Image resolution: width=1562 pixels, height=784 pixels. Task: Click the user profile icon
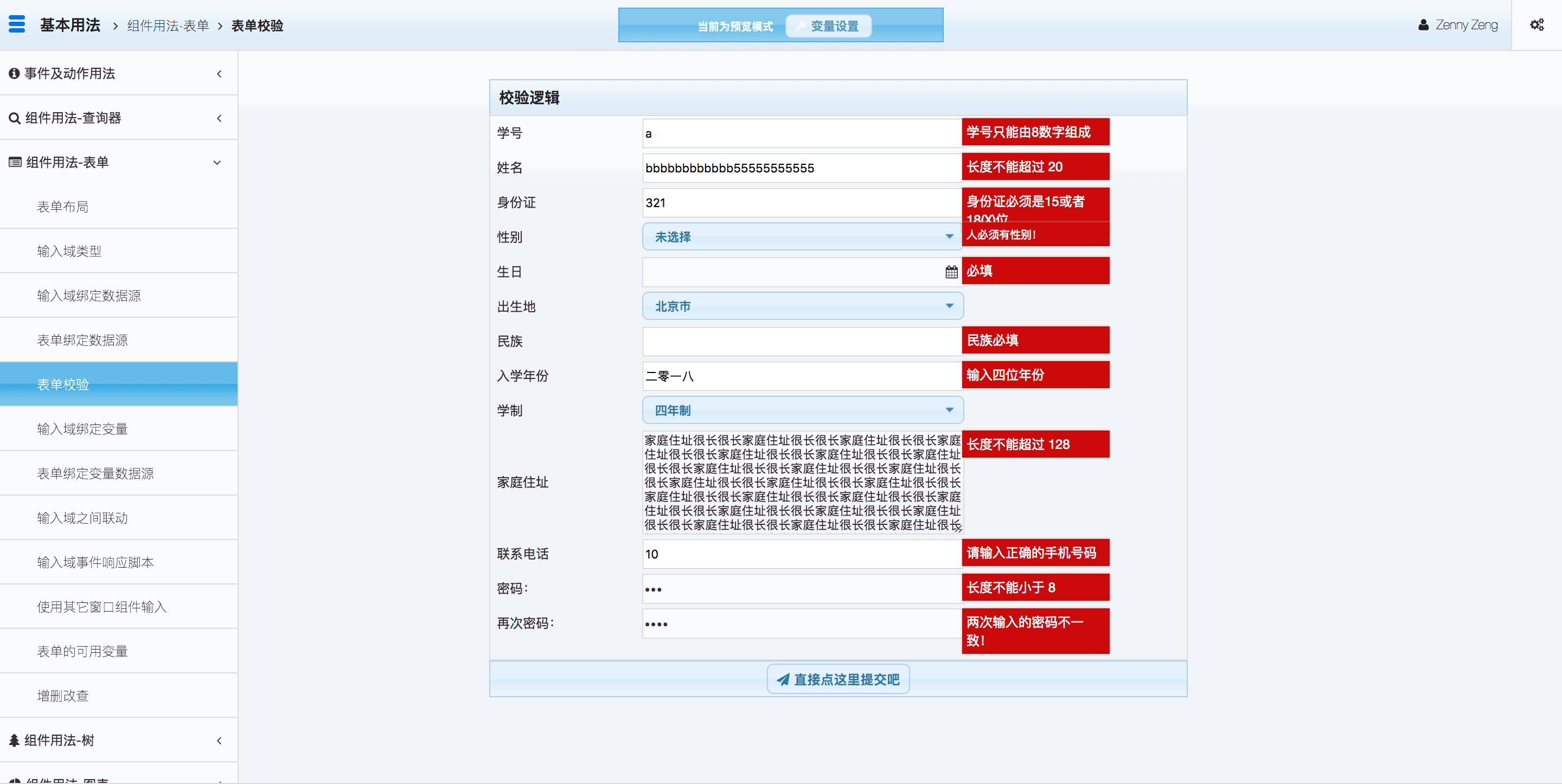coord(1423,25)
